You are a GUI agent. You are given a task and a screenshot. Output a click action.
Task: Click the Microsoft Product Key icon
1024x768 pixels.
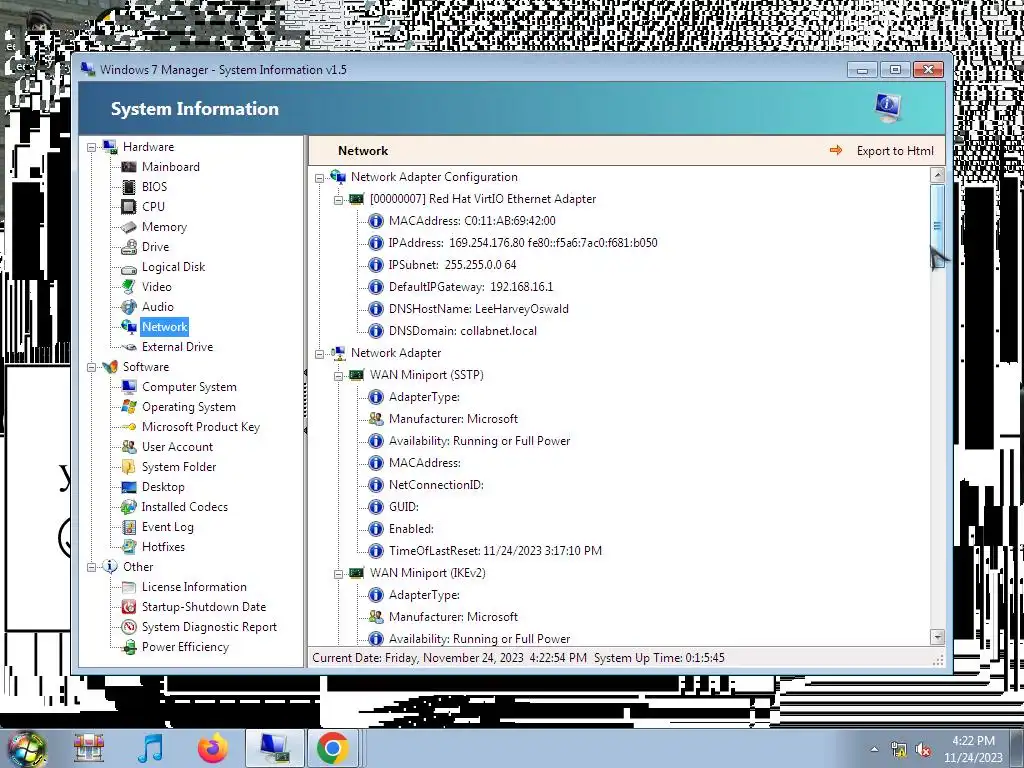129,427
